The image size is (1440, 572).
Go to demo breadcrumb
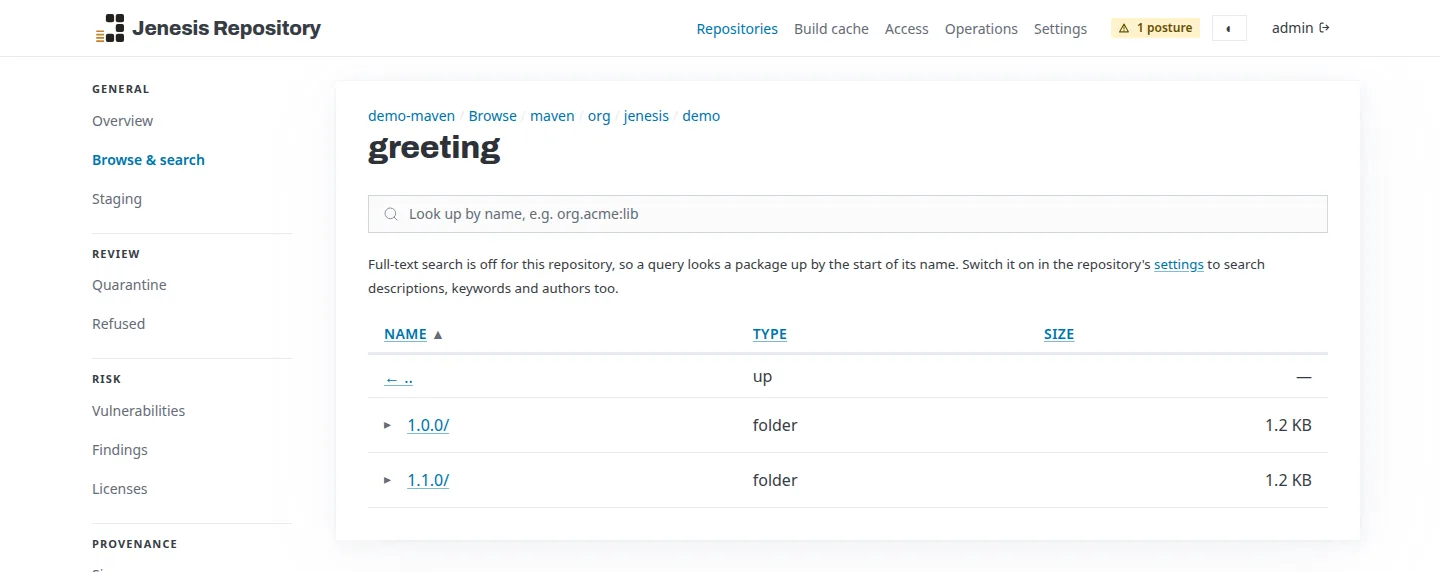coord(701,116)
